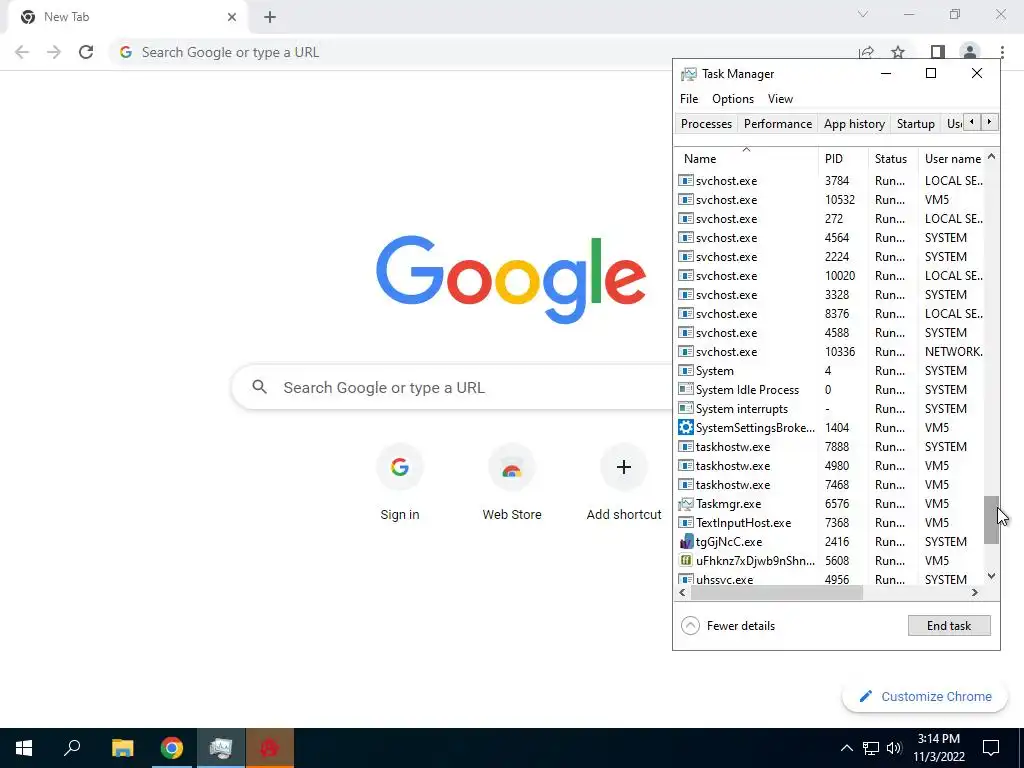The image size is (1024, 768).
Task: Click the process list vertical scrollbar thumb
Action: [x=991, y=520]
